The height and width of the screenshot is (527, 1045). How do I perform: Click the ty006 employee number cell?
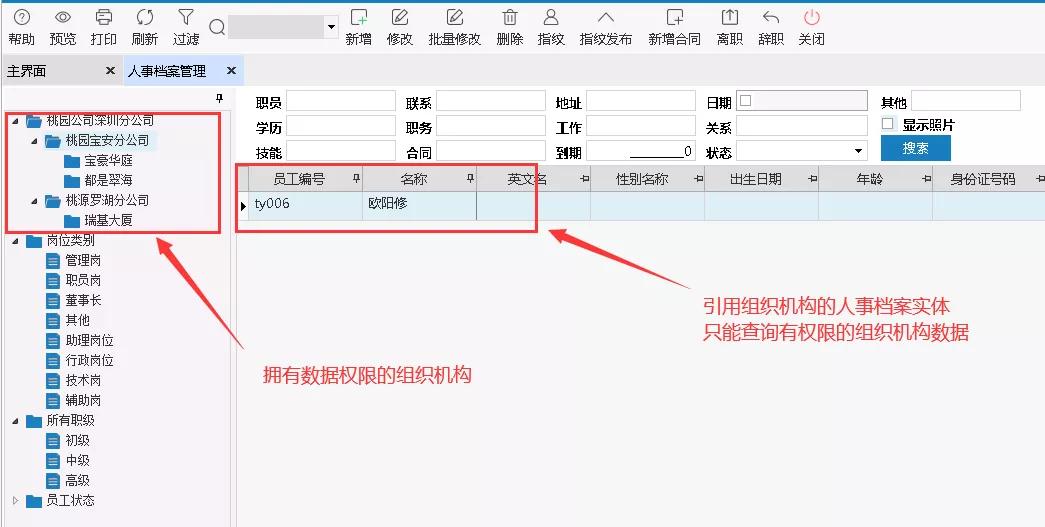pyautogui.click(x=306, y=205)
